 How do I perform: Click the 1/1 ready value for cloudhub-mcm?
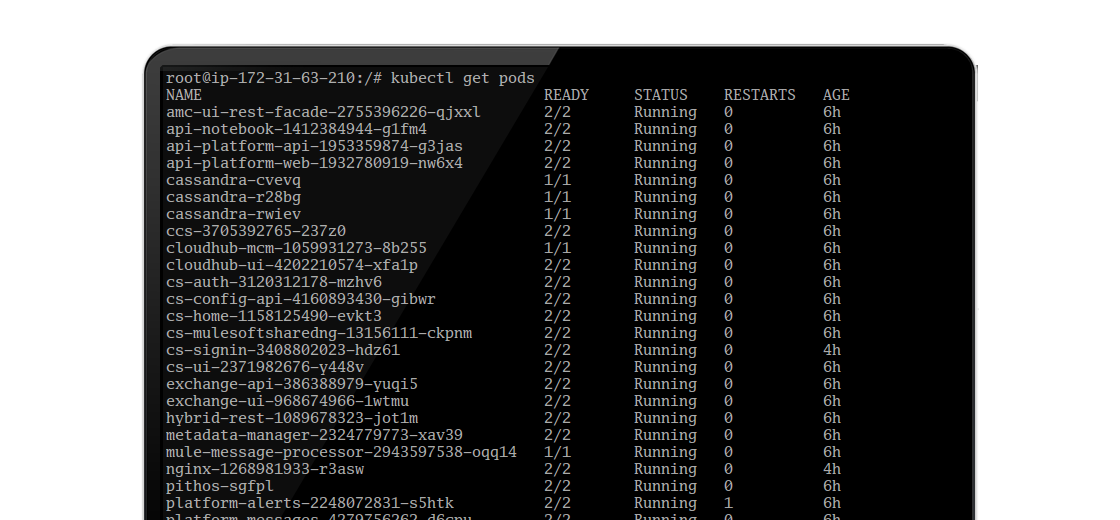tap(557, 249)
